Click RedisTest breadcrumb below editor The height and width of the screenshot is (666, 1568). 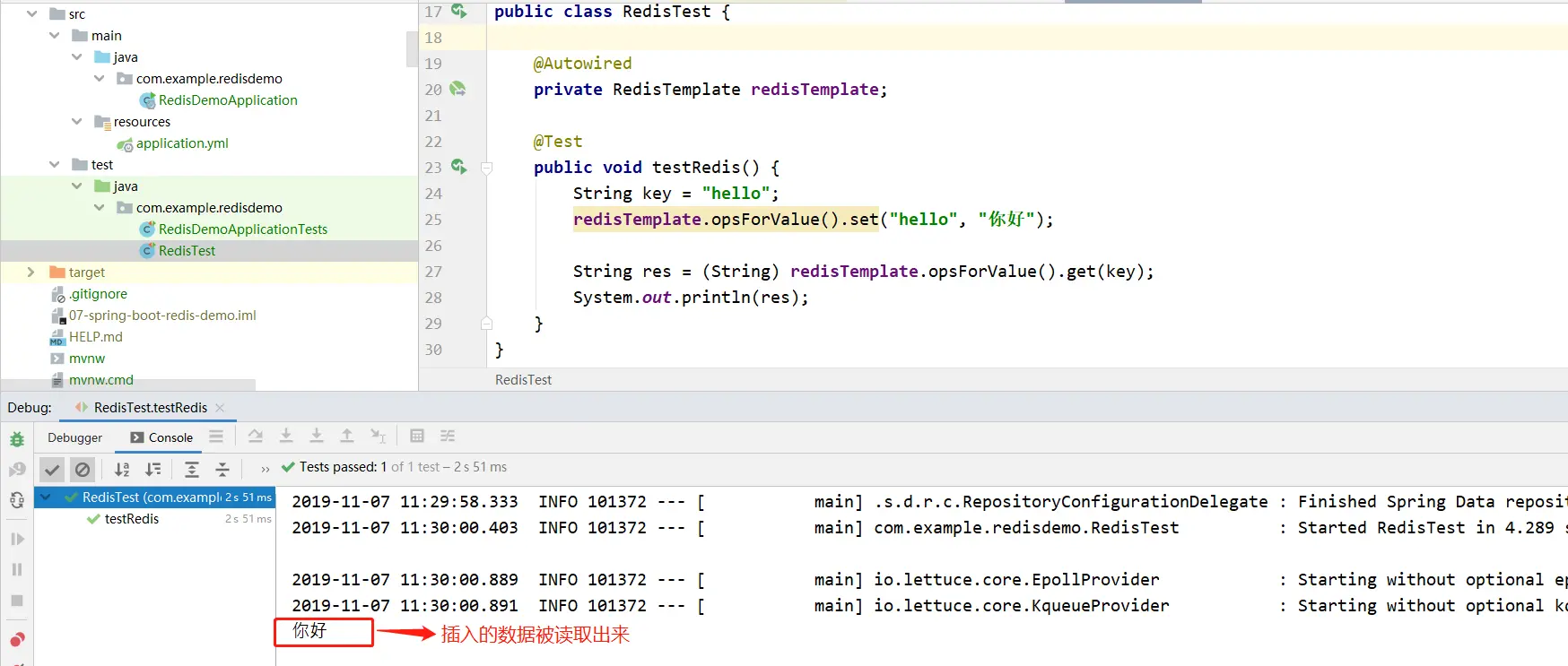[x=523, y=380]
